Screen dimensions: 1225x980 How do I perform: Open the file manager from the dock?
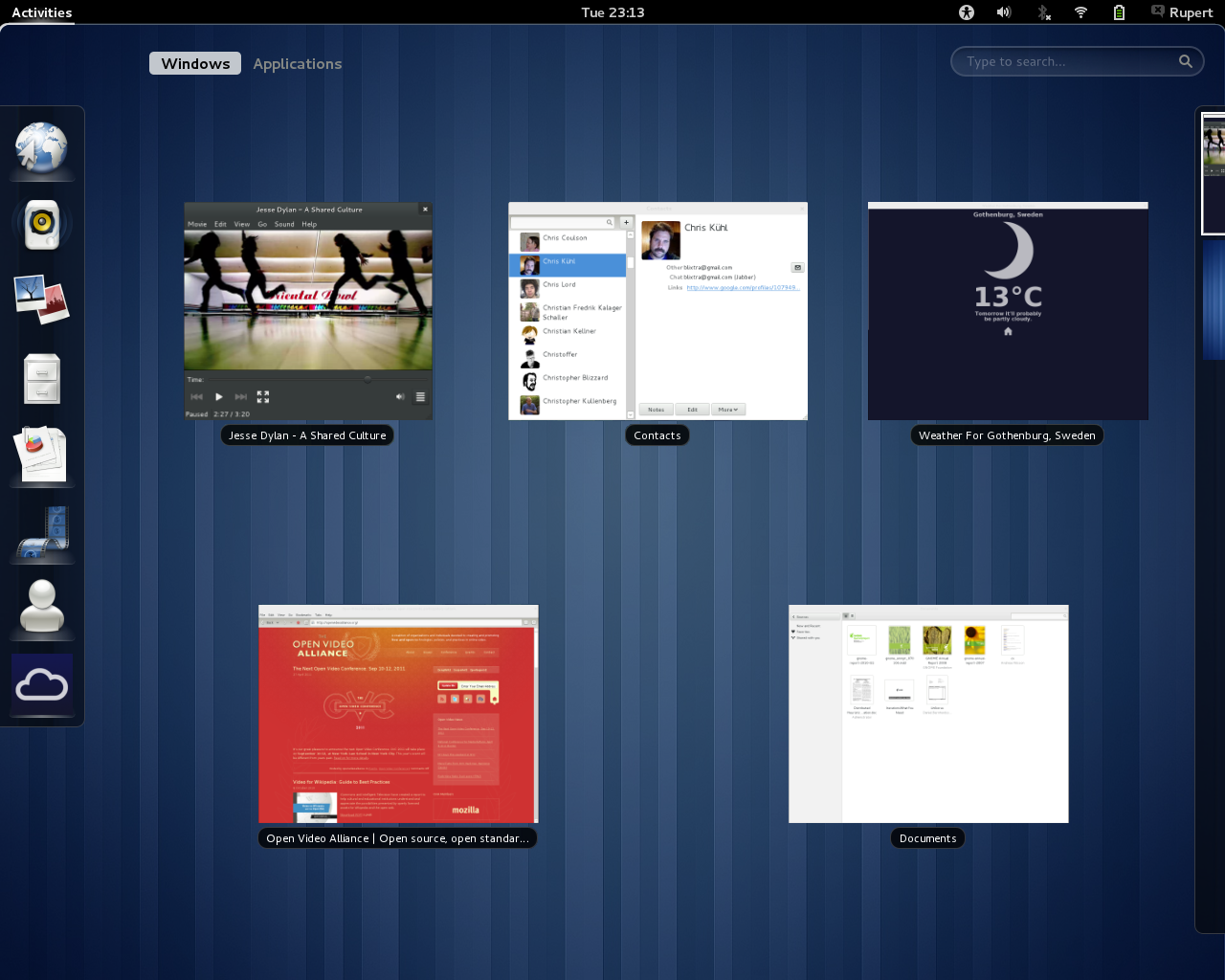[x=41, y=376]
